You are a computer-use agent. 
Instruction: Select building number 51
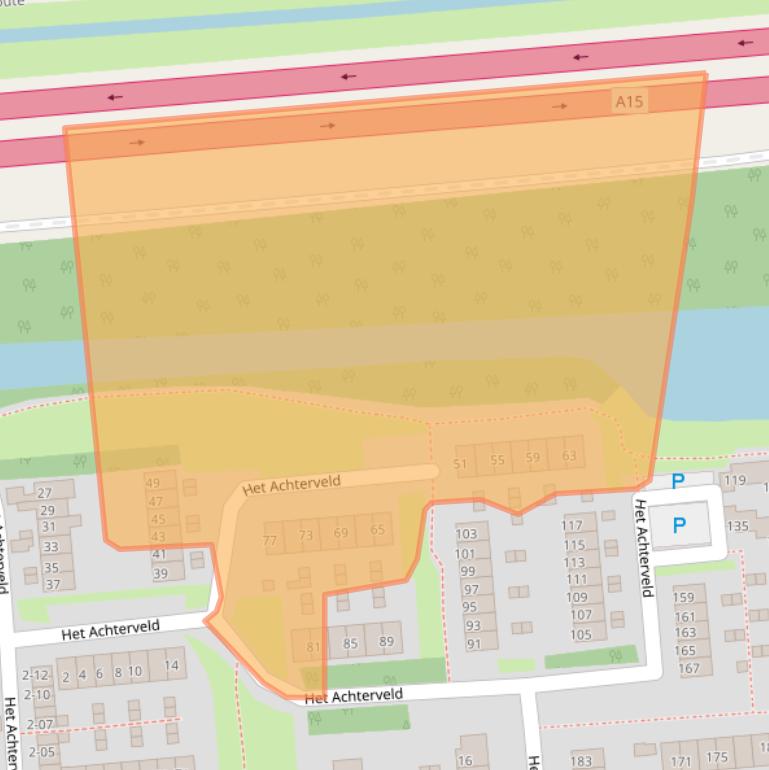(460, 464)
